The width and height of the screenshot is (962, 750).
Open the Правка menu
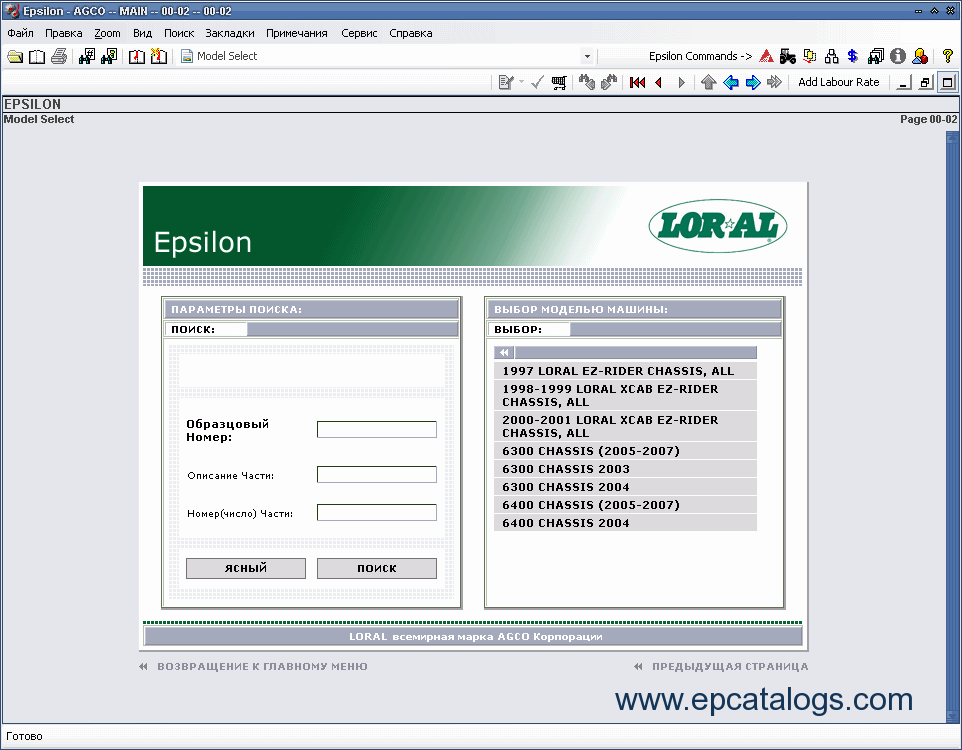(x=63, y=33)
